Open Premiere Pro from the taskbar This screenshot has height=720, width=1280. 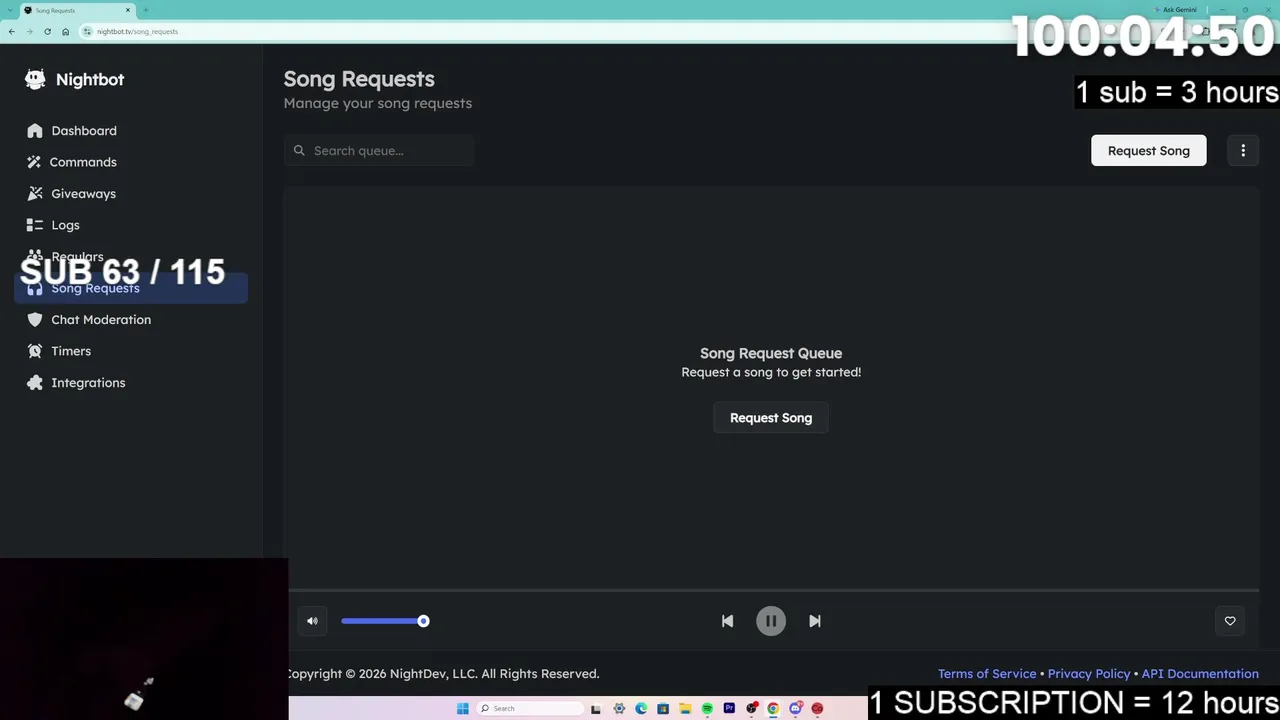729,709
